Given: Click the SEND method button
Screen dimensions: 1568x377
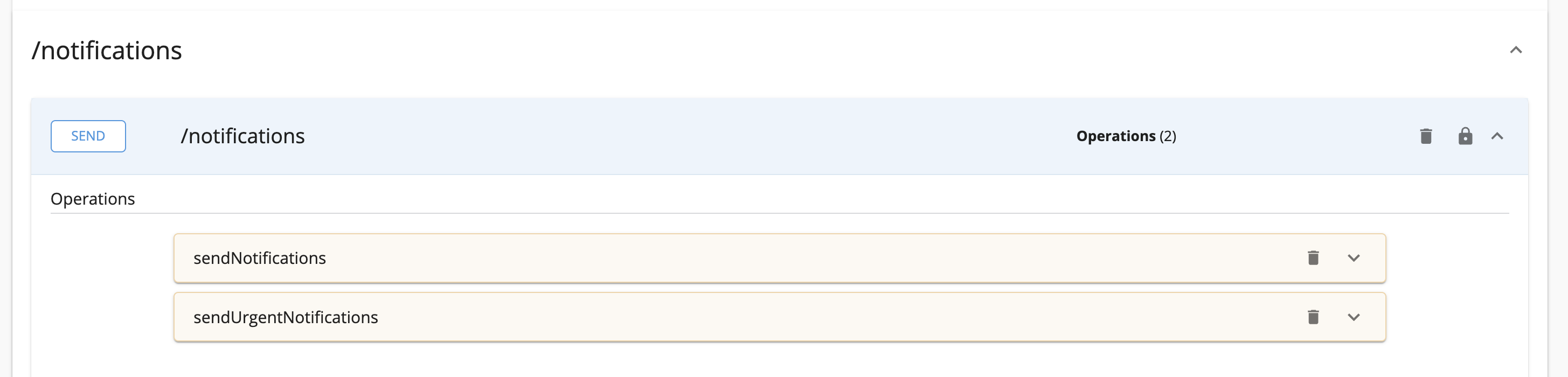Looking at the screenshot, I should point(88,136).
